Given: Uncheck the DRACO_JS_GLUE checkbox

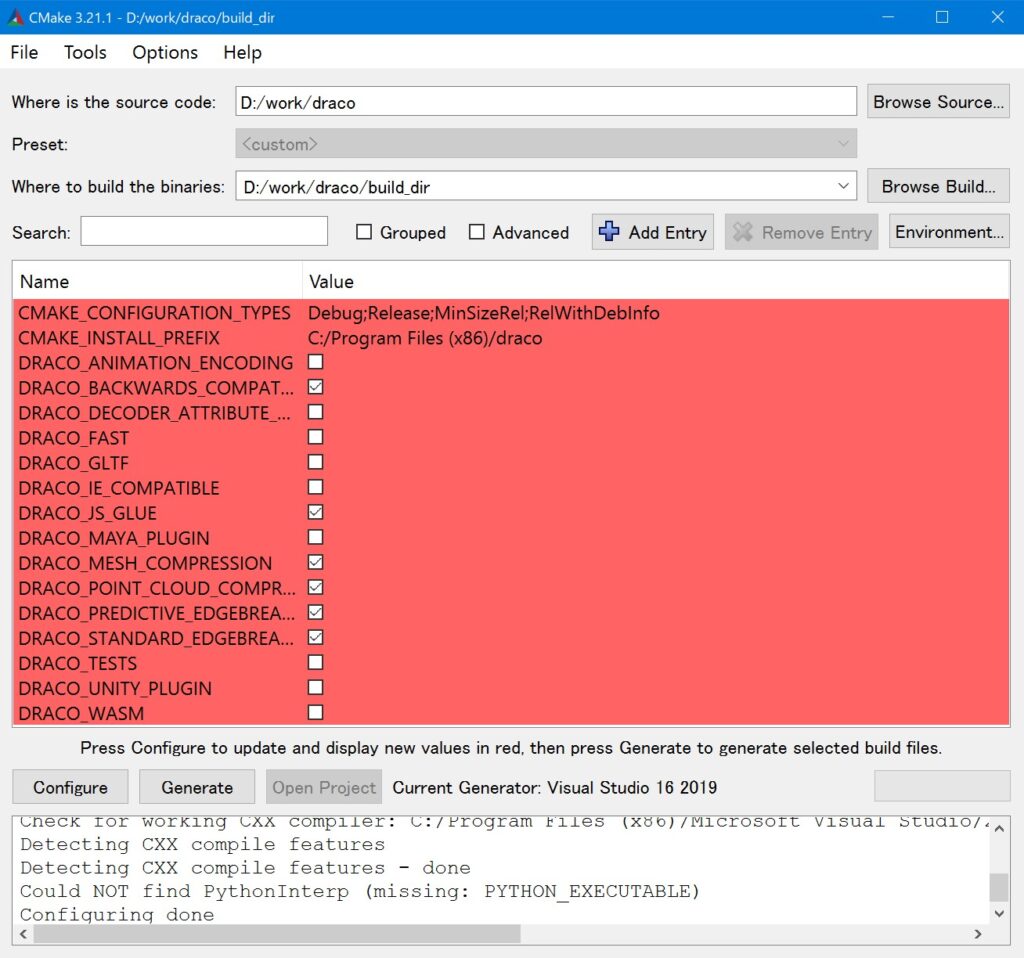Looking at the screenshot, I should point(315,512).
